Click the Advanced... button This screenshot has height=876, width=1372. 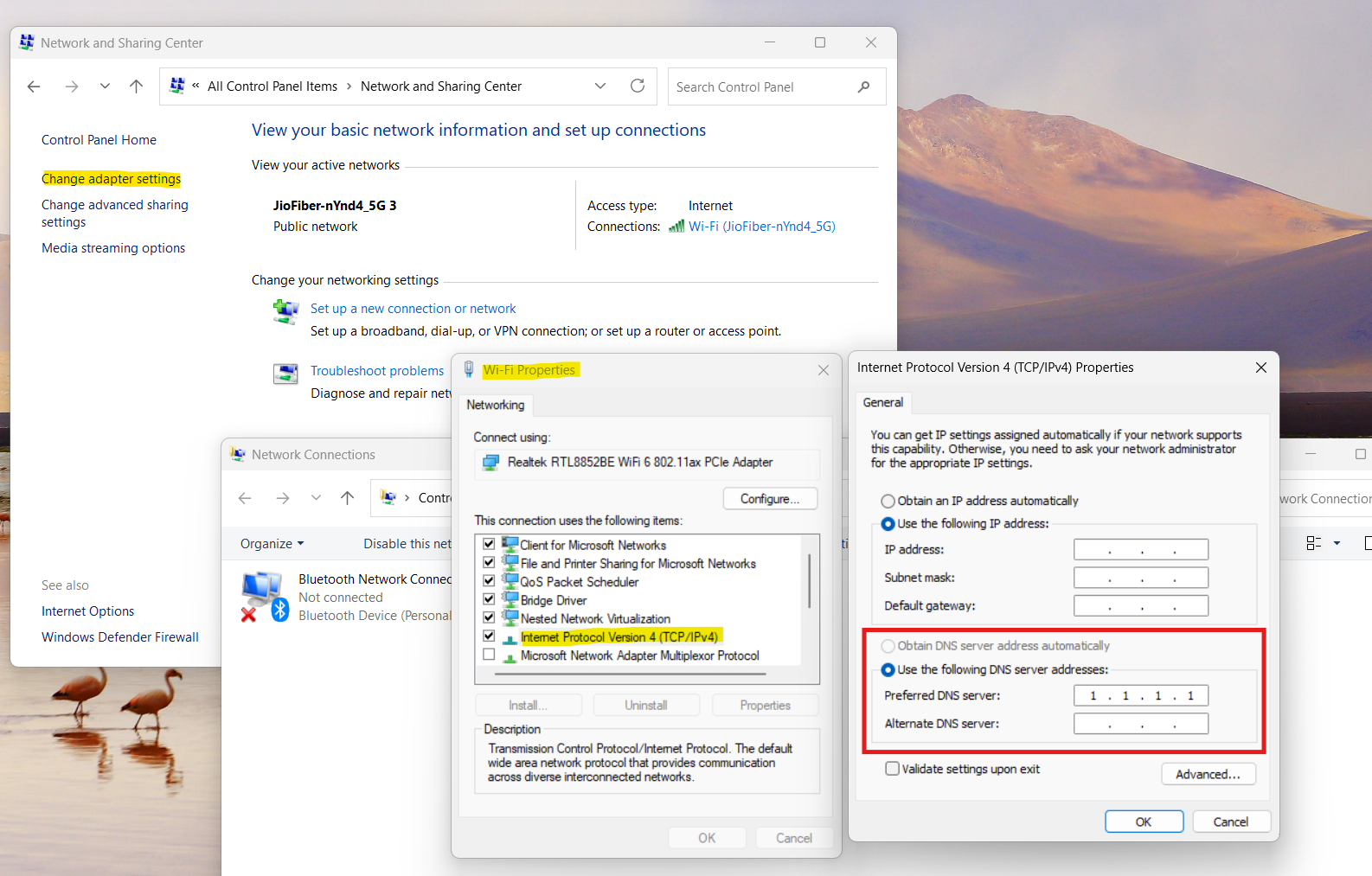tap(1208, 774)
